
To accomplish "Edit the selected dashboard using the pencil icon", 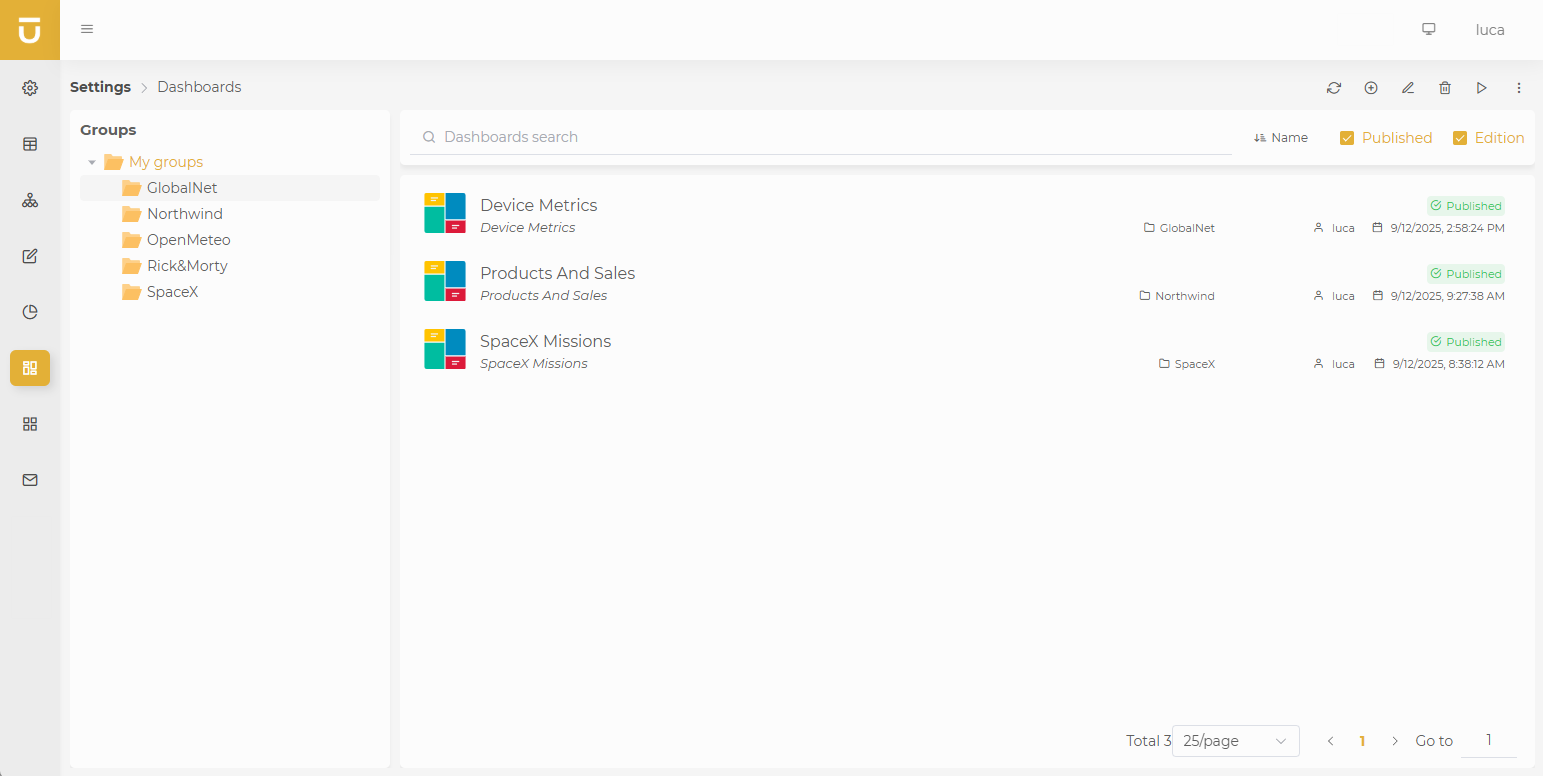I will point(1408,88).
